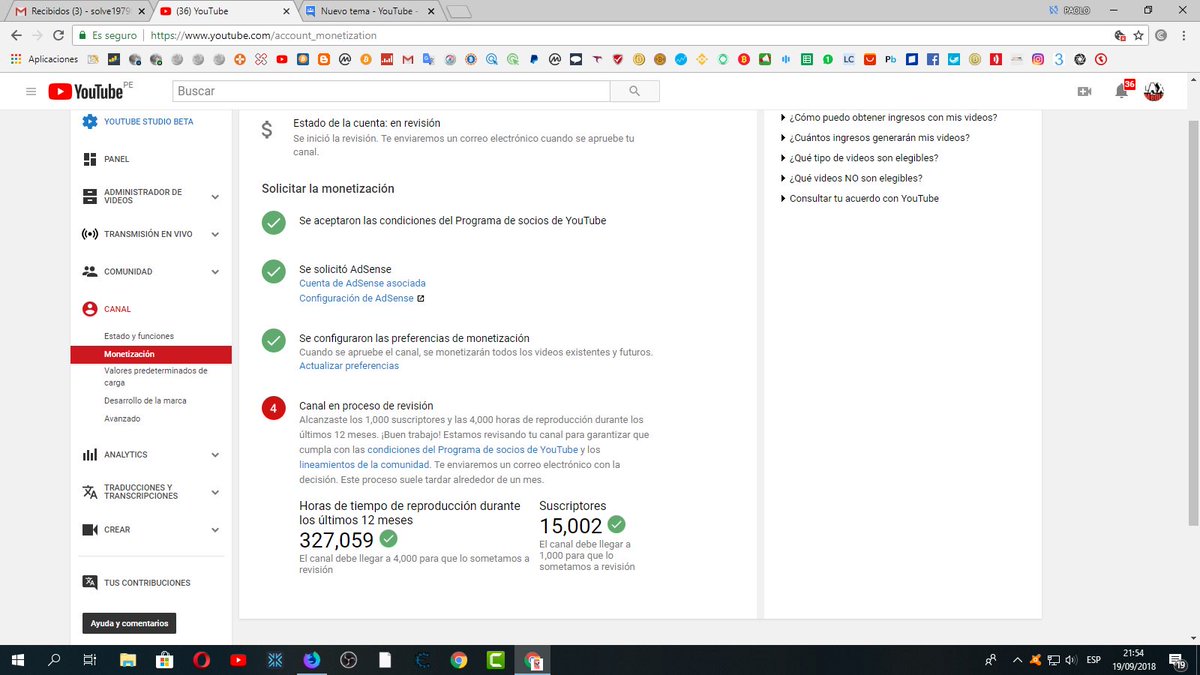Screen dimensions: 1200x675
Task: Click the search magnifier button
Action: pyautogui.click(x=634, y=91)
